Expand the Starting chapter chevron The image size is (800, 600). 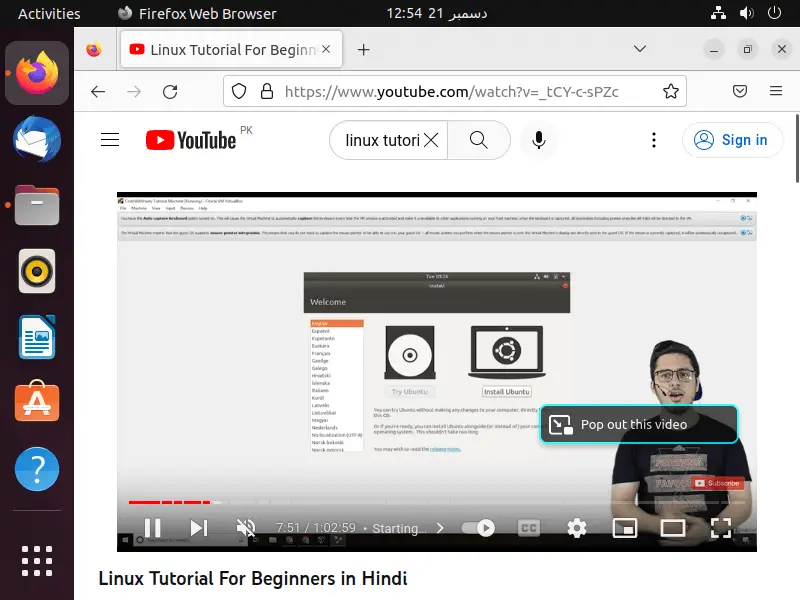tap(440, 528)
